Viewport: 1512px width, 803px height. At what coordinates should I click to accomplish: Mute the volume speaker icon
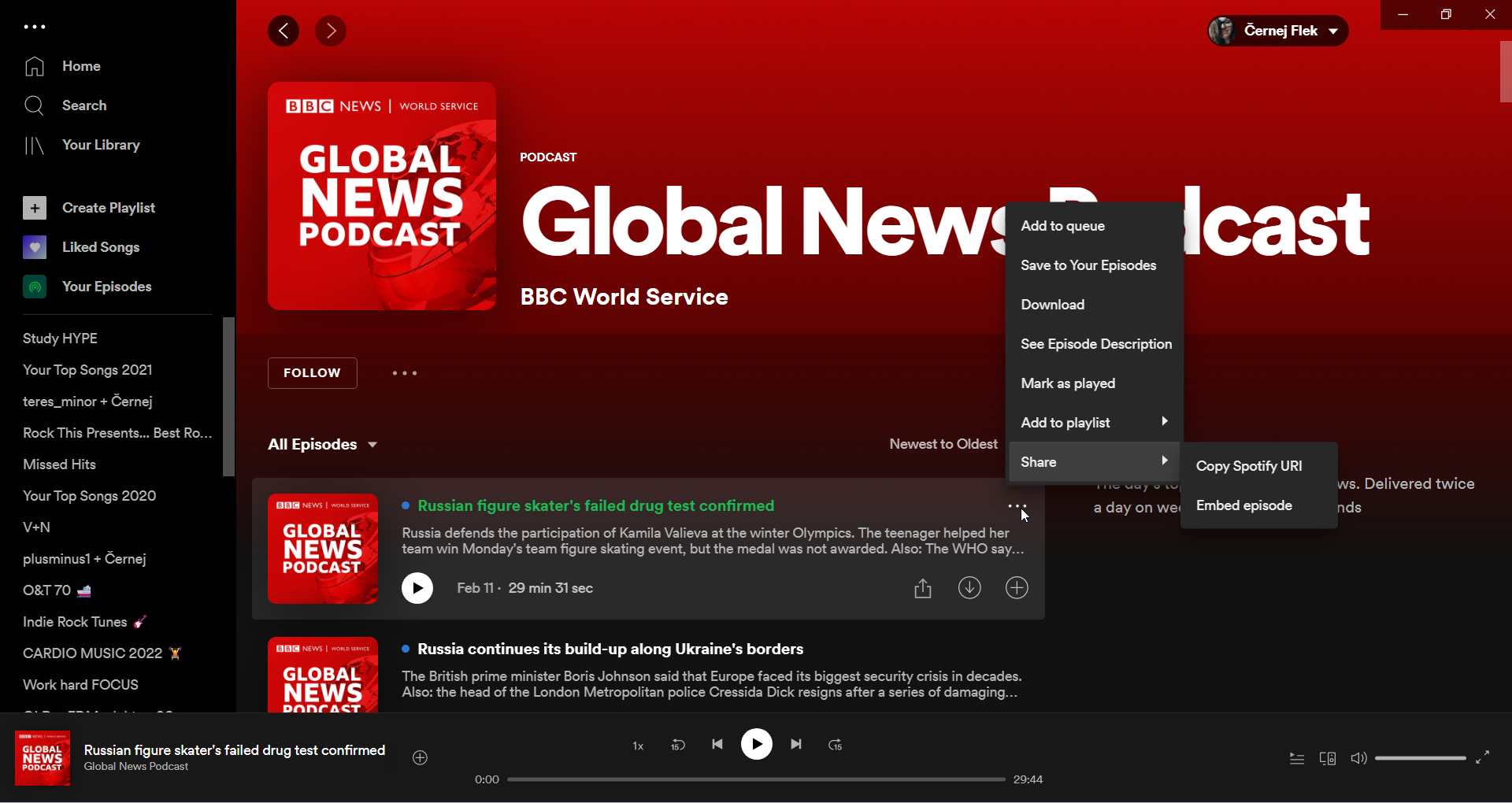1358,758
